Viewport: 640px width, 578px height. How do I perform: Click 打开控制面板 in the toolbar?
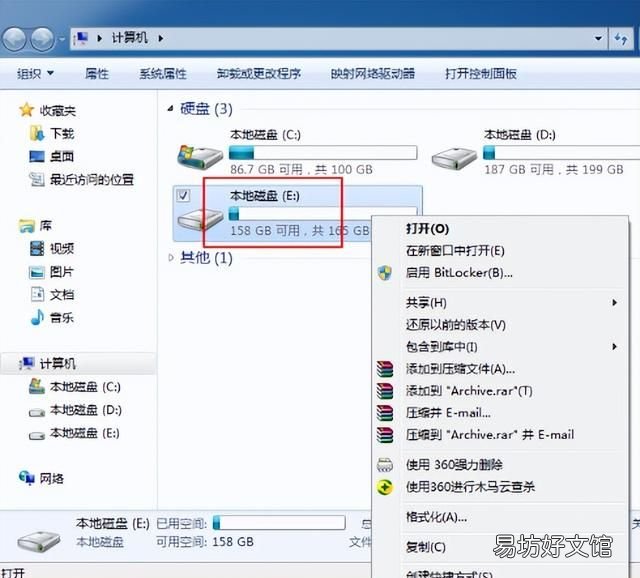(481, 73)
